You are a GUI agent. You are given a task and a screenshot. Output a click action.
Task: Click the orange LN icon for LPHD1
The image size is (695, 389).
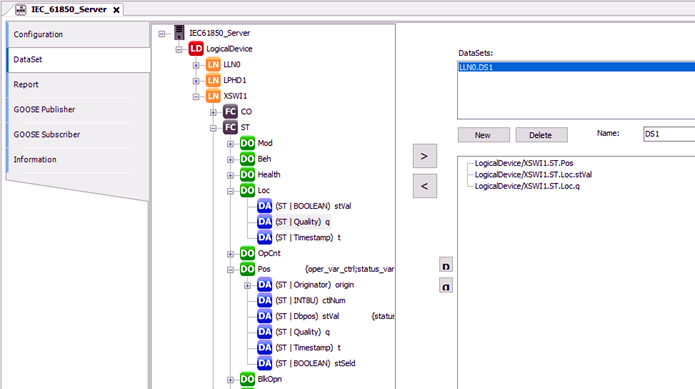pos(213,80)
